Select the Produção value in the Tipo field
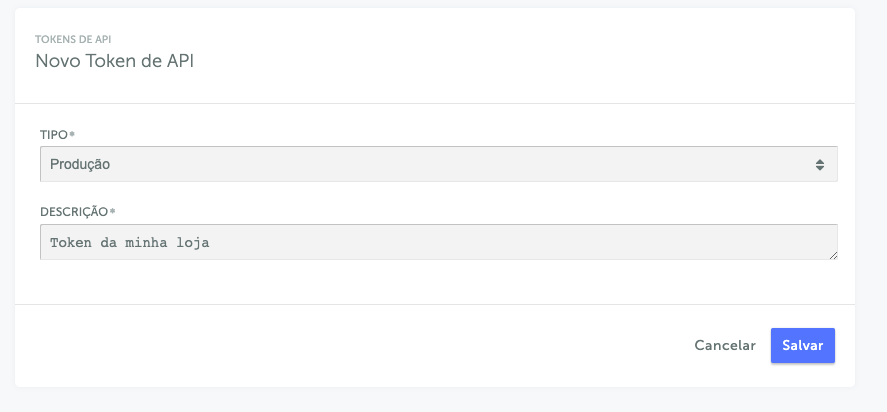 tap(80, 164)
